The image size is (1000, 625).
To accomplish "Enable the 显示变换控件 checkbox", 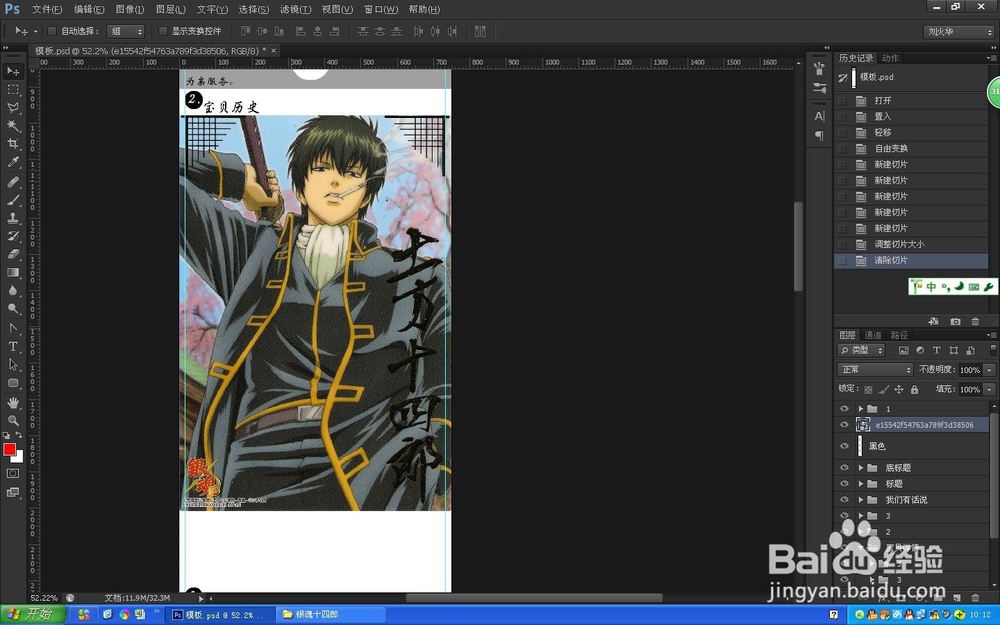I will point(163,31).
